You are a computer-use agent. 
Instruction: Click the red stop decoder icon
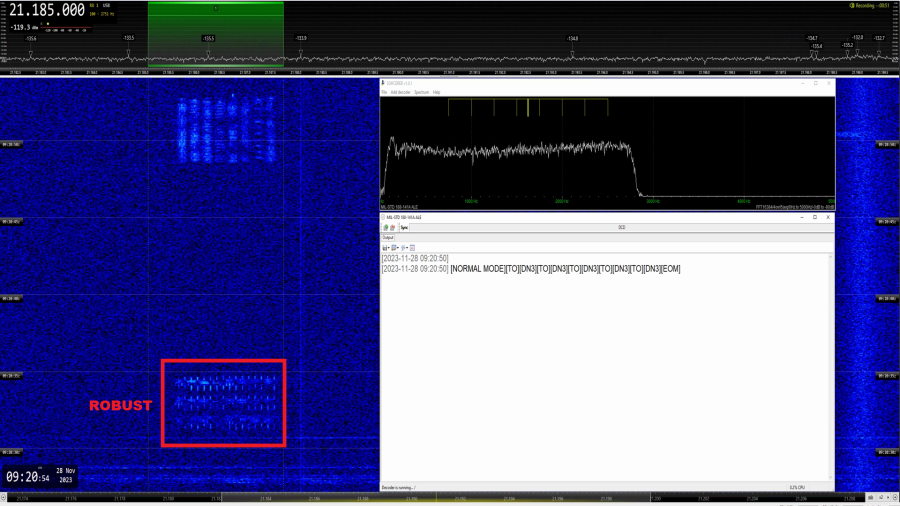click(392, 228)
